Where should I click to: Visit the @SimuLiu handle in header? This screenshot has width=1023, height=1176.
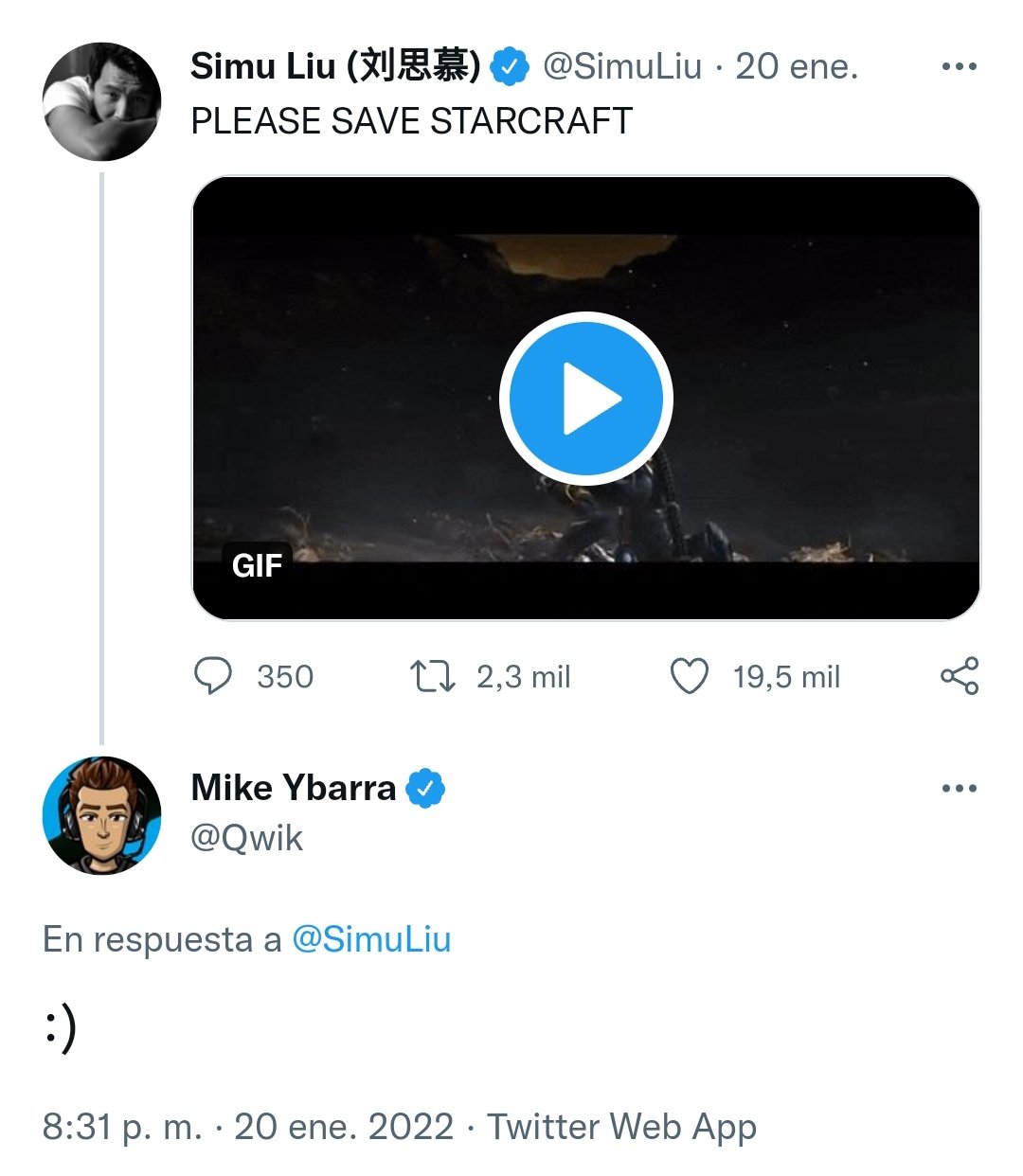click(x=622, y=66)
